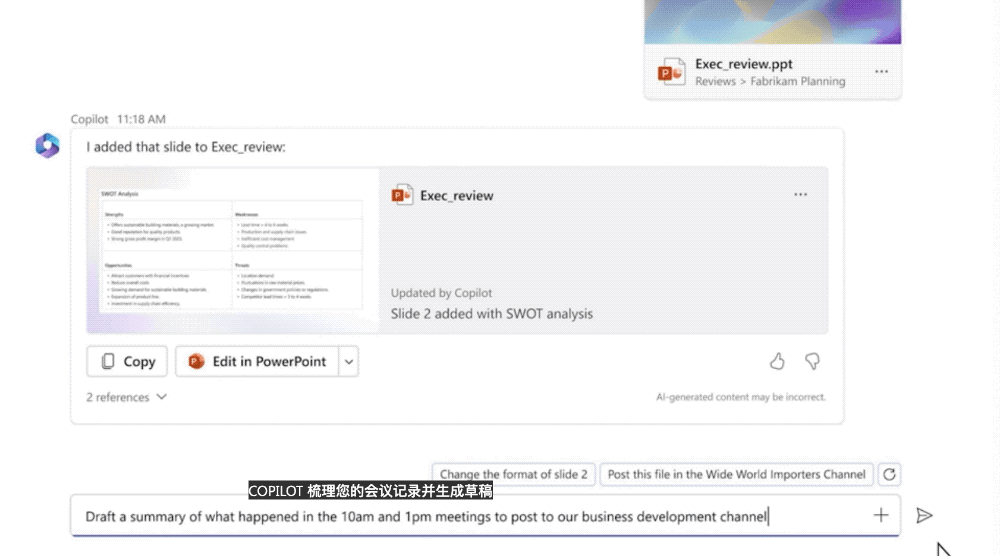Open more options on Exec_review card

click(x=800, y=194)
